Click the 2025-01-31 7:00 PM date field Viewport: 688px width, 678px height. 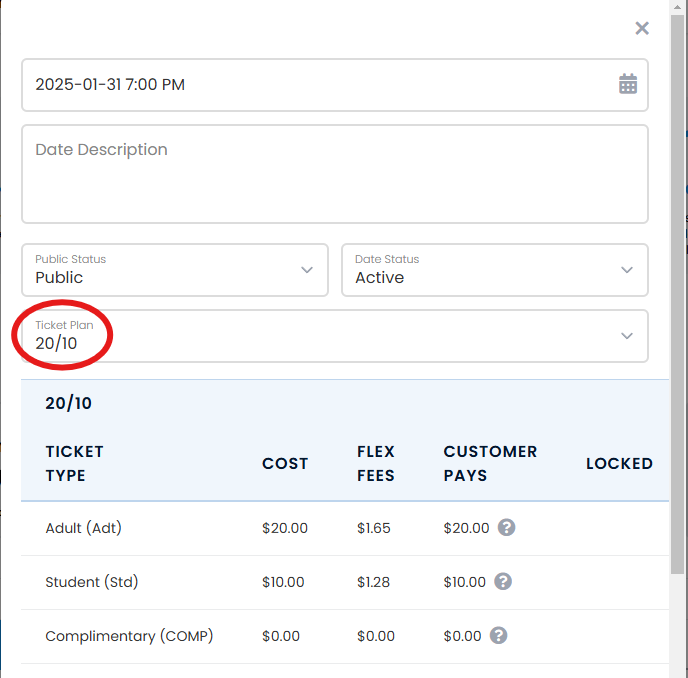tap(335, 85)
